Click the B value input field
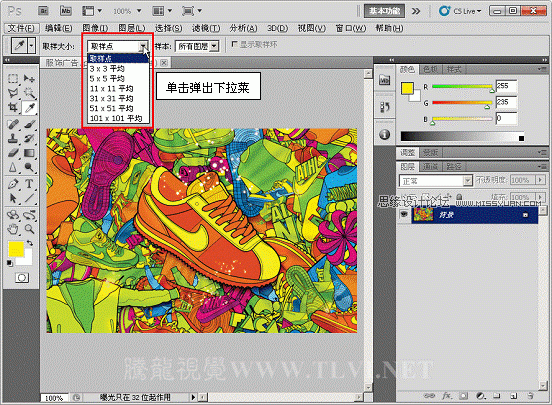The height and width of the screenshot is (405, 552). pyautogui.click(x=506, y=118)
